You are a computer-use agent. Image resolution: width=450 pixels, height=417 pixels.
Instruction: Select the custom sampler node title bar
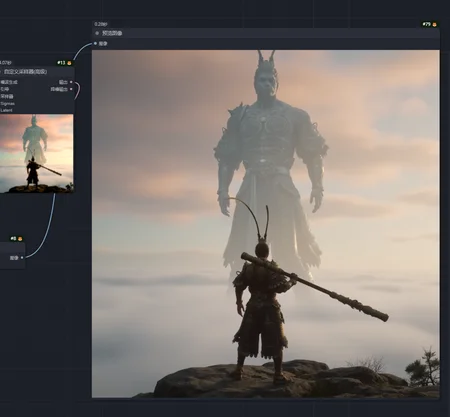coord(37,72)
